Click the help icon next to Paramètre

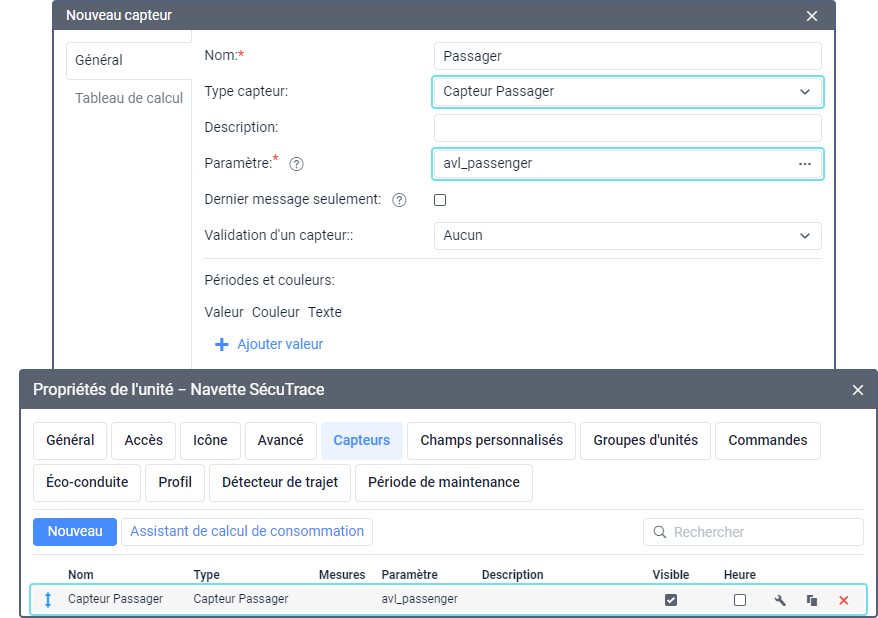pyautogui.click(x=296, y=164)
